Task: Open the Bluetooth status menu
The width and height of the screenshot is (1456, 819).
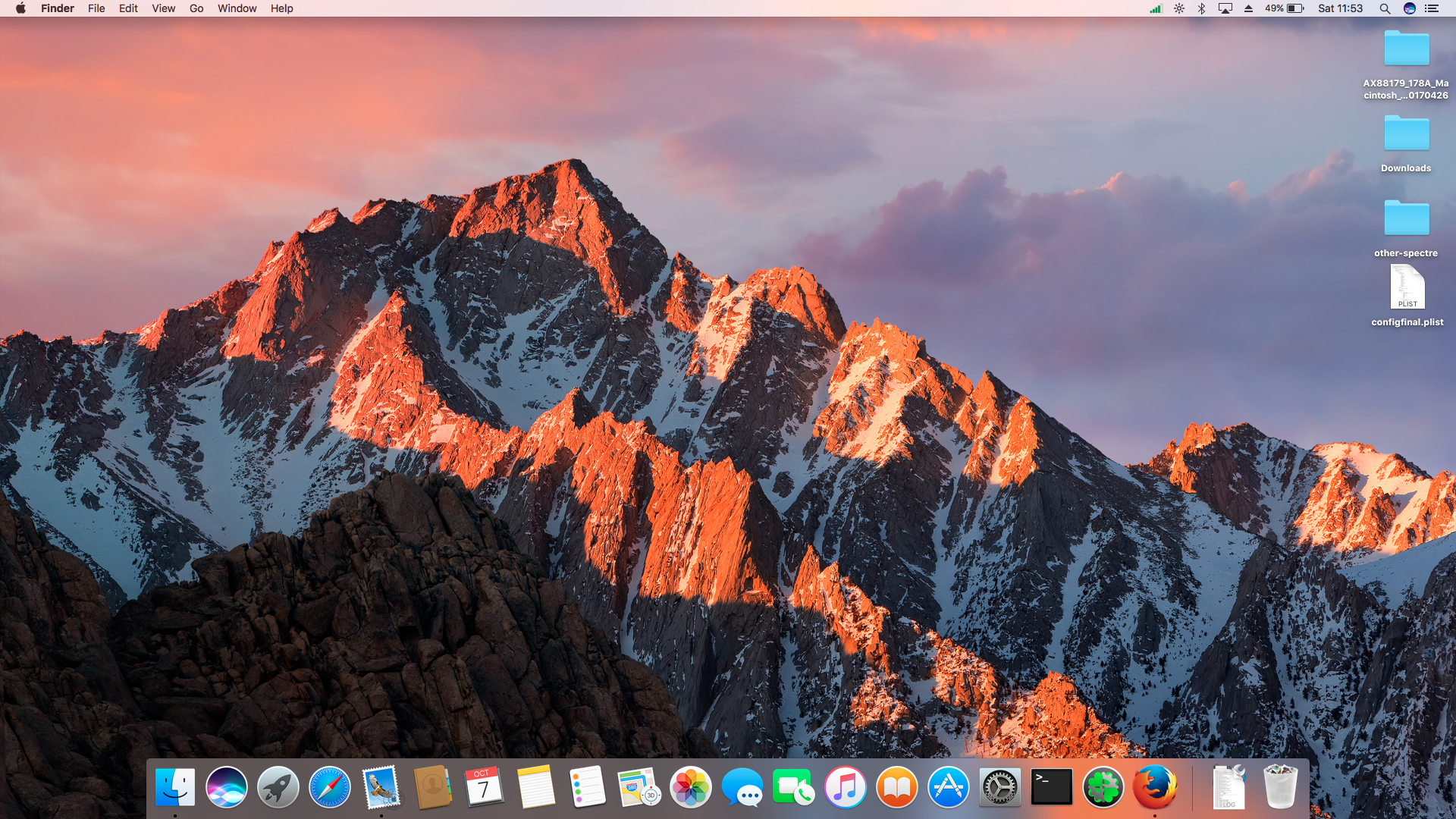Action: click(x=1201, y=8)
